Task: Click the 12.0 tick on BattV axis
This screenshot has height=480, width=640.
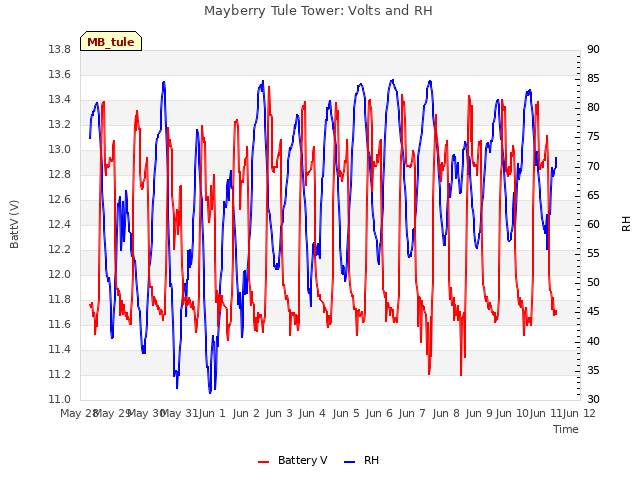Action: (x=60, y=275)
